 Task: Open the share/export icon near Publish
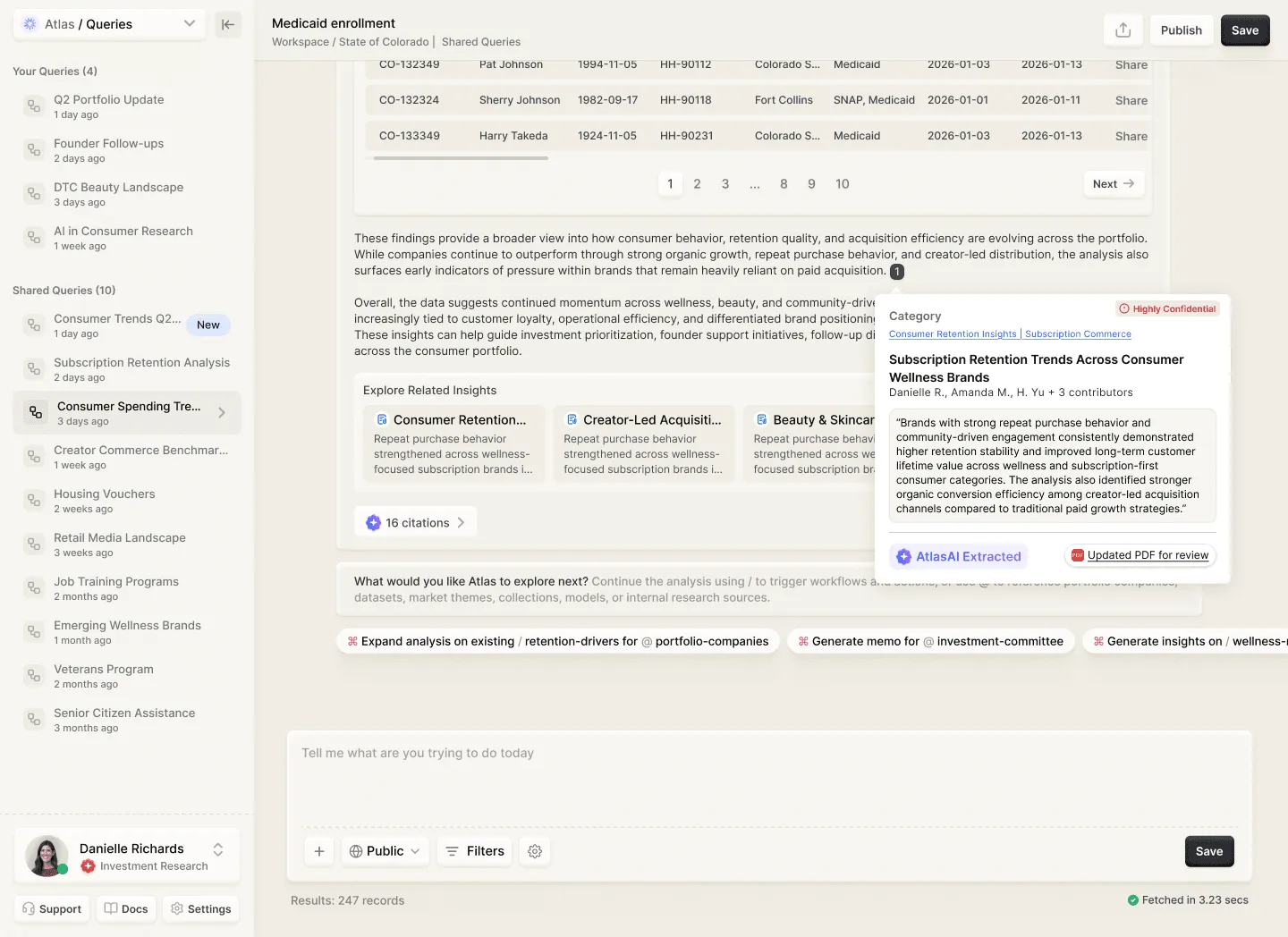[1123, 30]
